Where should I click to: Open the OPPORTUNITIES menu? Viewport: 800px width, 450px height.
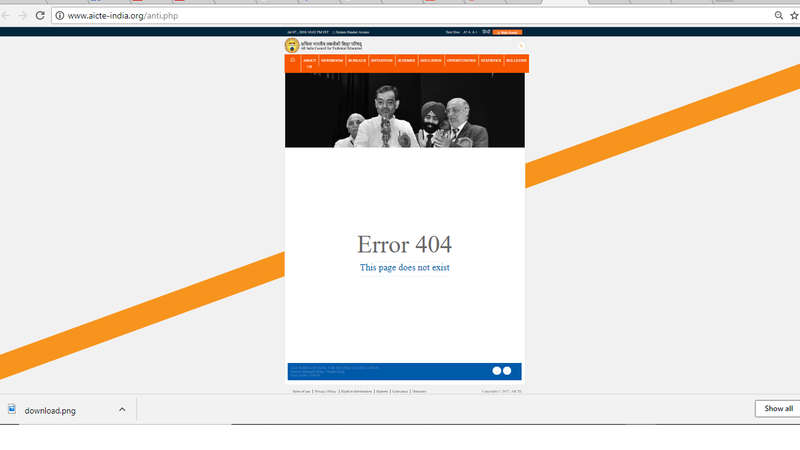461,60
